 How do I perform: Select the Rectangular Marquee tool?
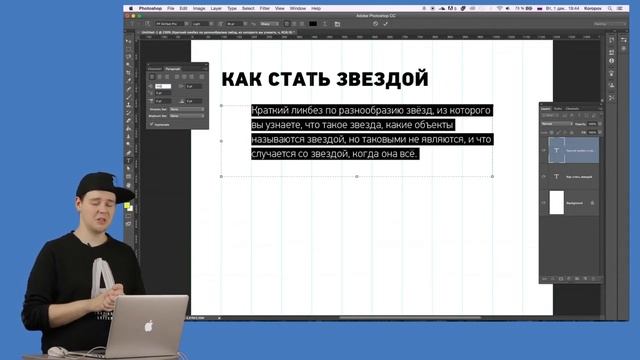click(129, 50)
